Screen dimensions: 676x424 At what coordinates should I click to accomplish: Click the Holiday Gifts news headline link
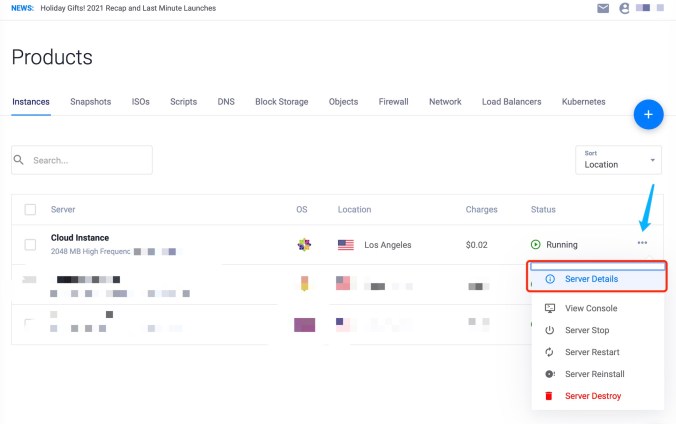point(127,8)
